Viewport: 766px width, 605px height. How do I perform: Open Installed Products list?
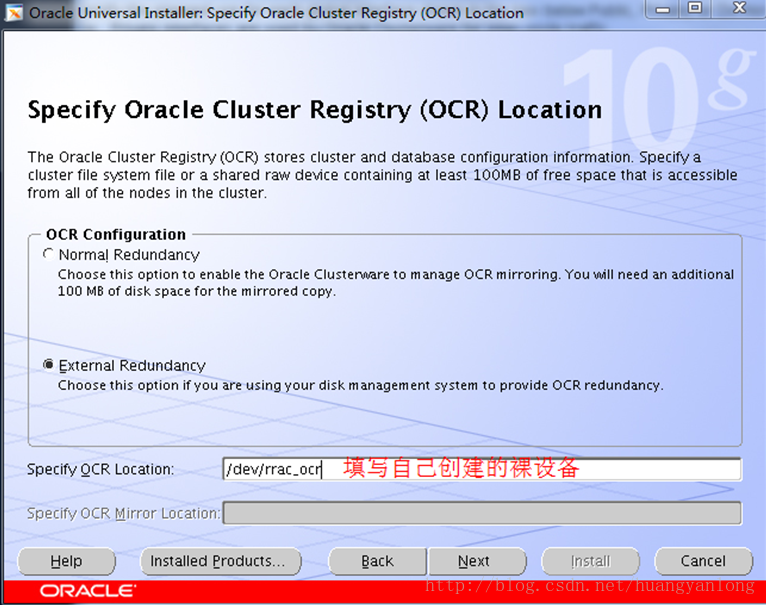[x=220, y=561]
